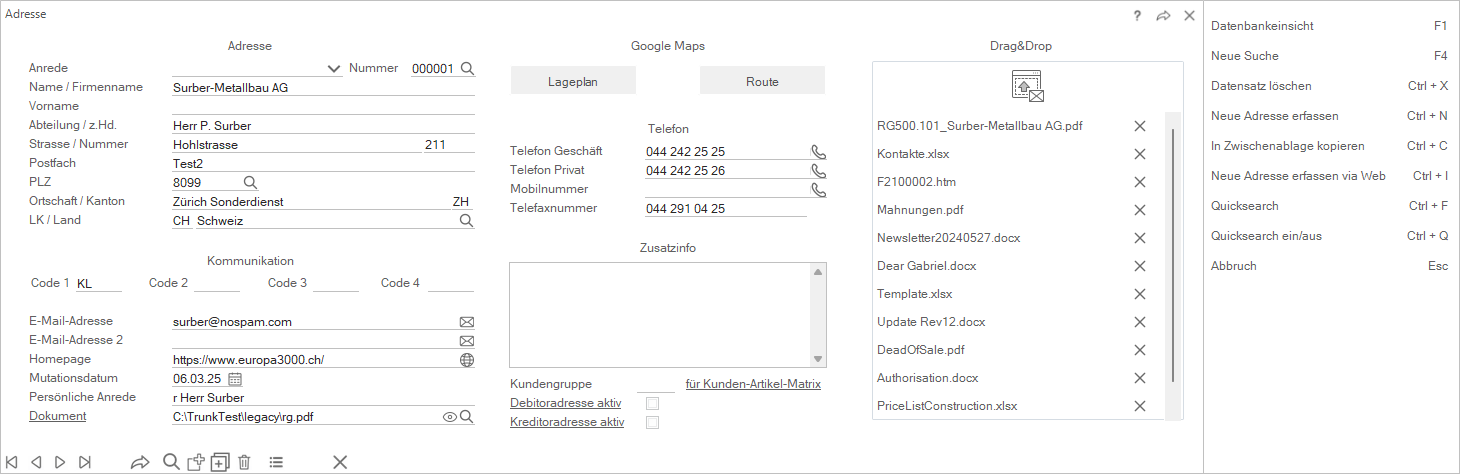Open homepage via the globe icon
The image size is (1460, 474).
[466, 360]
